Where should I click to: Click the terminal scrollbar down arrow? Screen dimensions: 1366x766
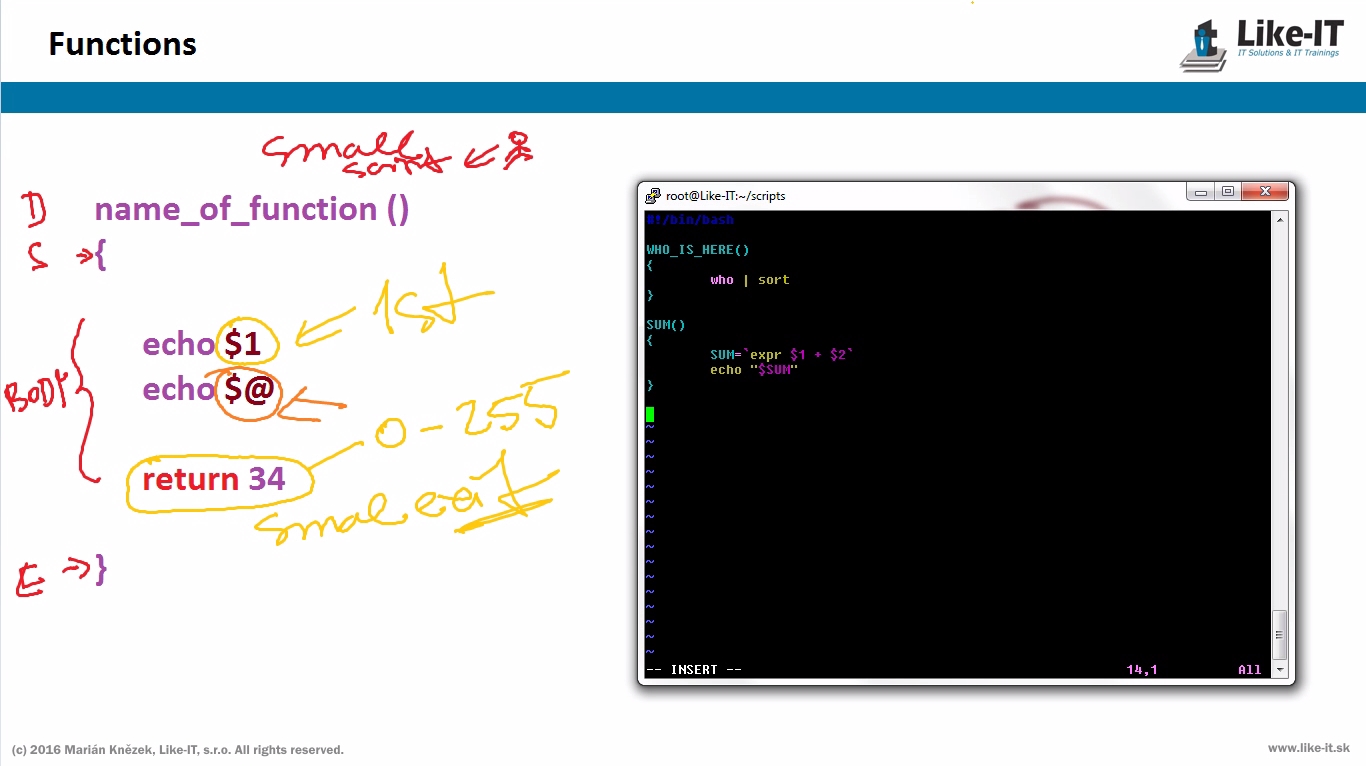[1280, 670]
